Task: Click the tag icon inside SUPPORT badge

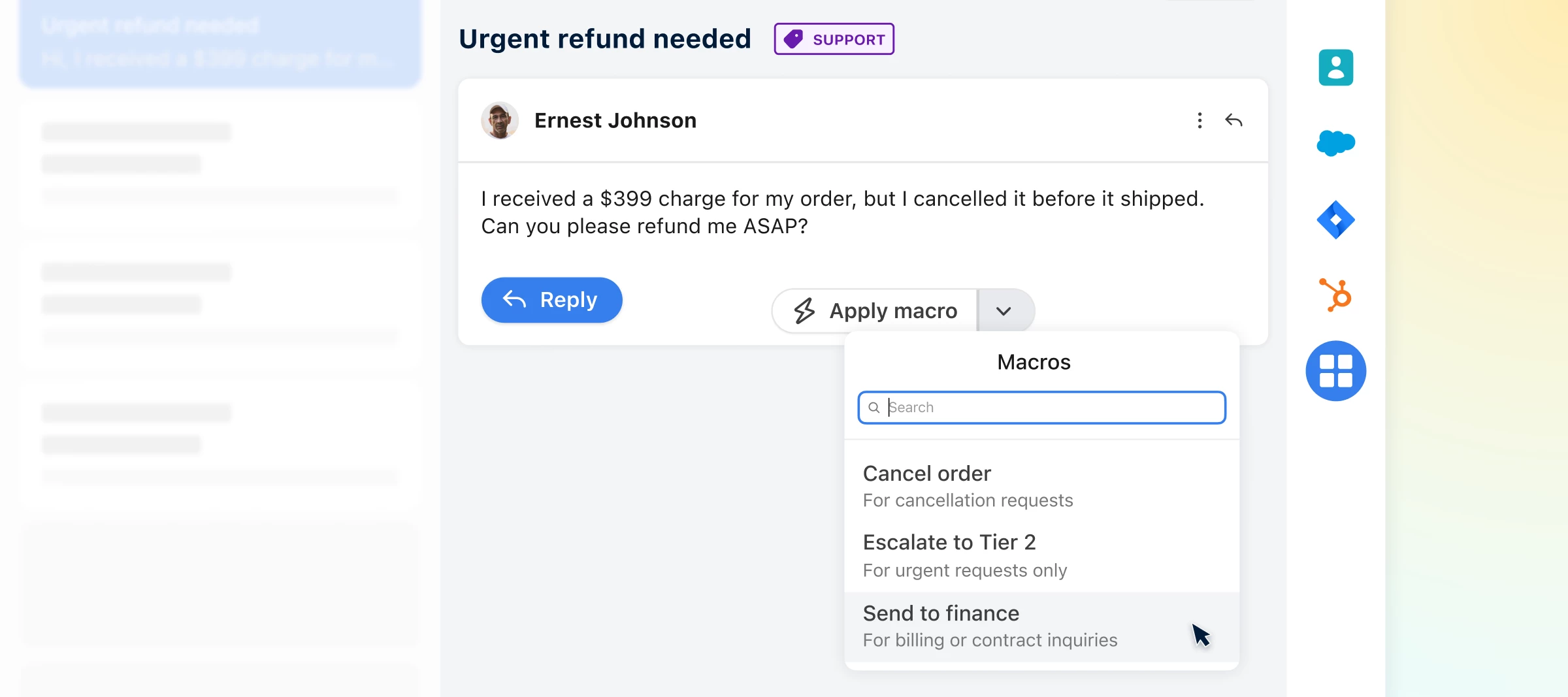Action: click(794, 39)
